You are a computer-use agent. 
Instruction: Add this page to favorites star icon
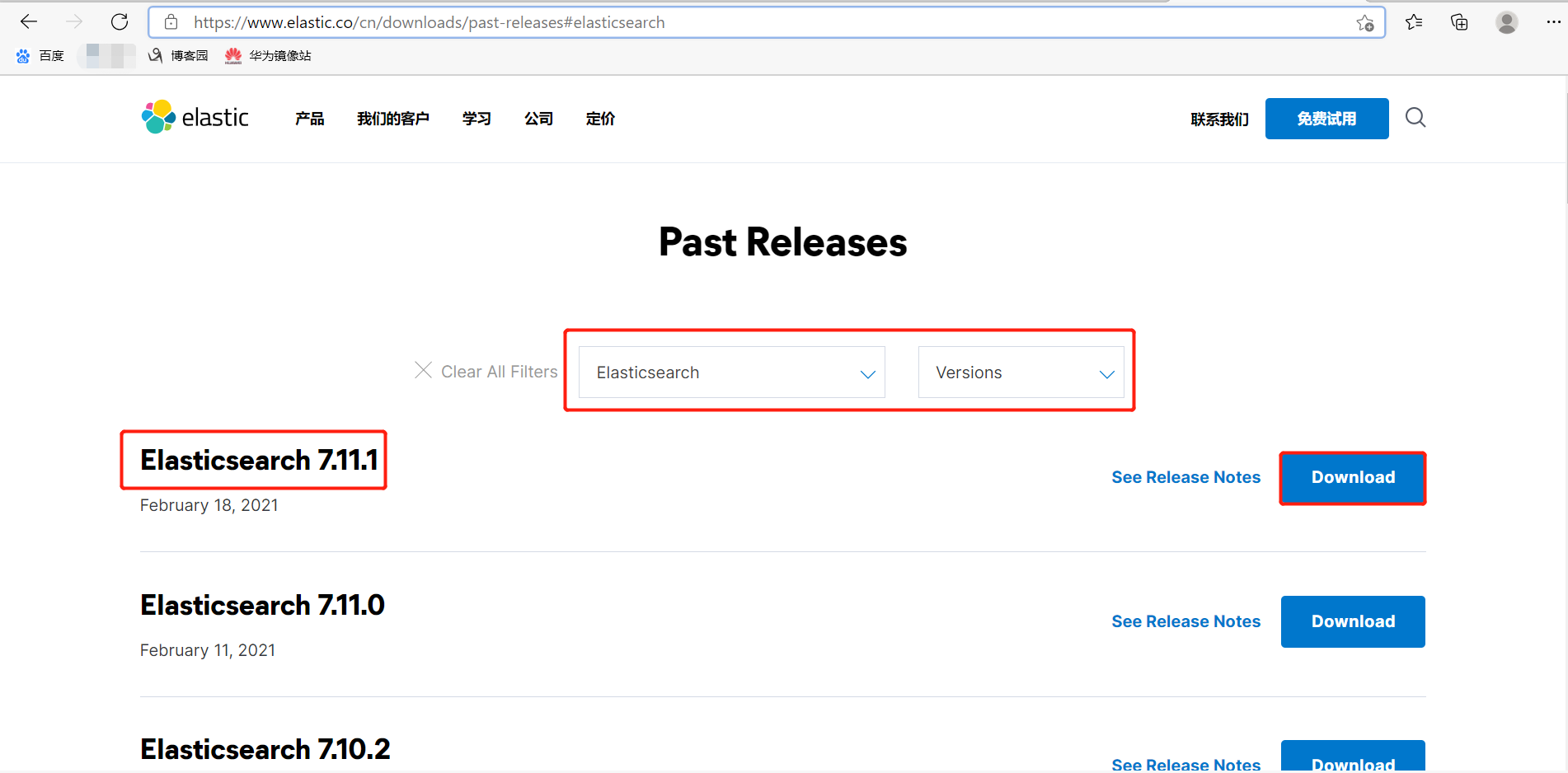click(x=1365, y=23)
